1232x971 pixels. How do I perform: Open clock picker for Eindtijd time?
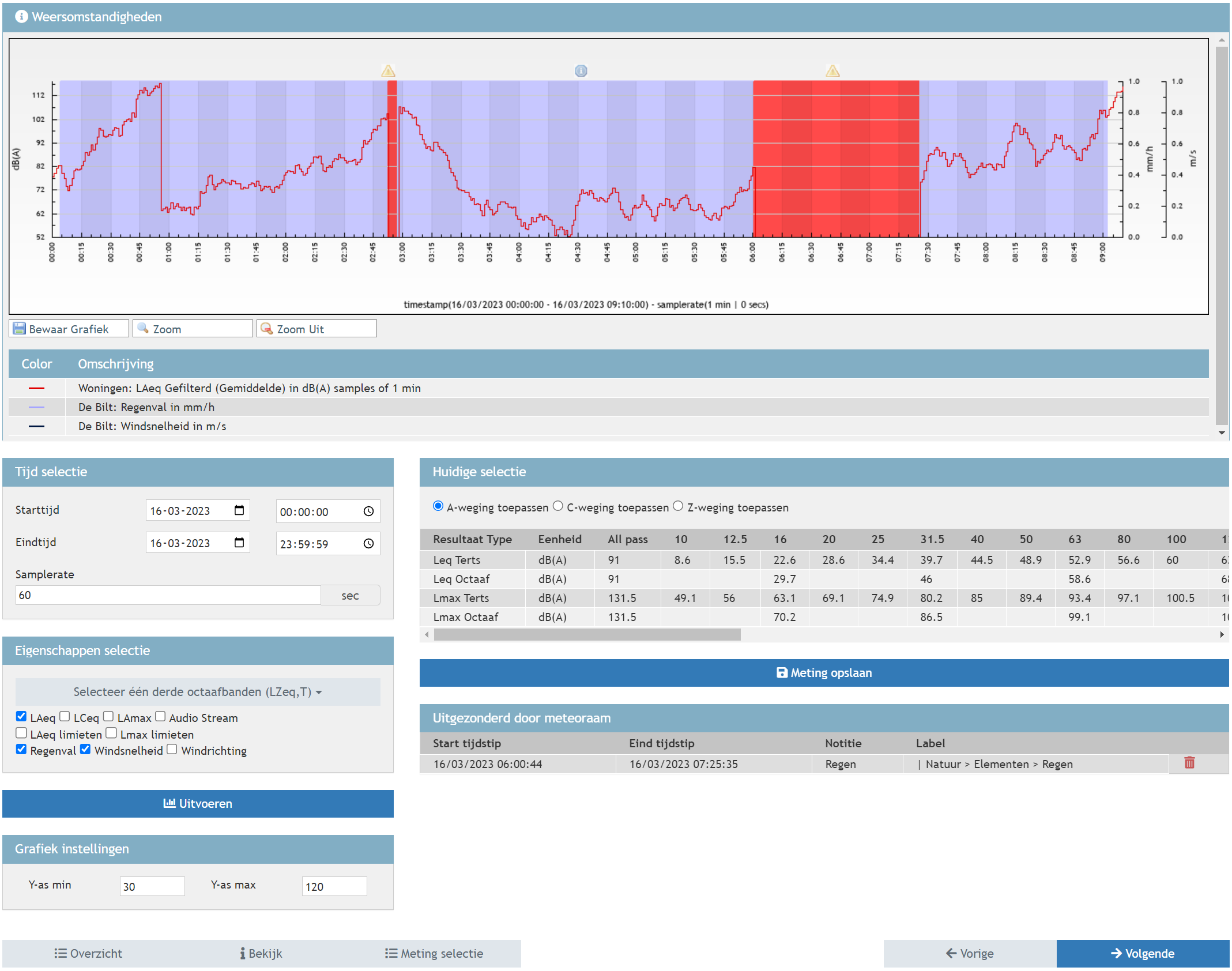(x=368, y=544)
